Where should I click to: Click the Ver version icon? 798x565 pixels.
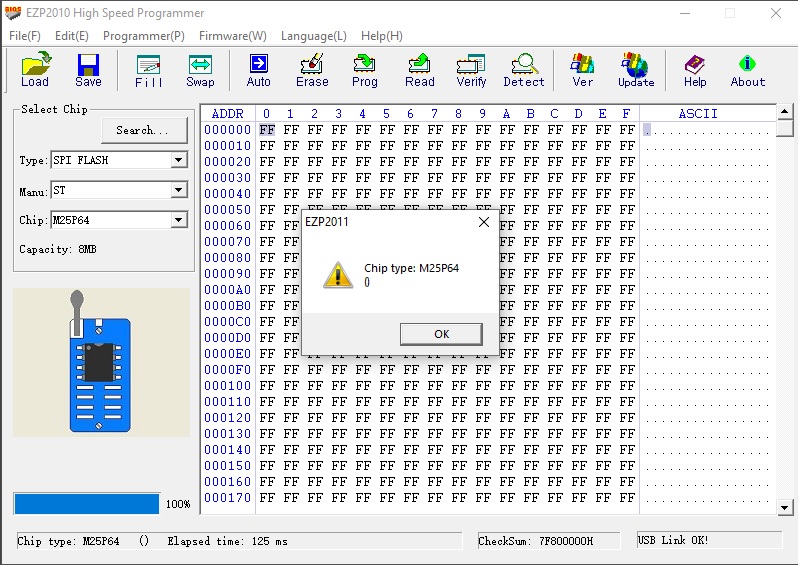point(582,70)
